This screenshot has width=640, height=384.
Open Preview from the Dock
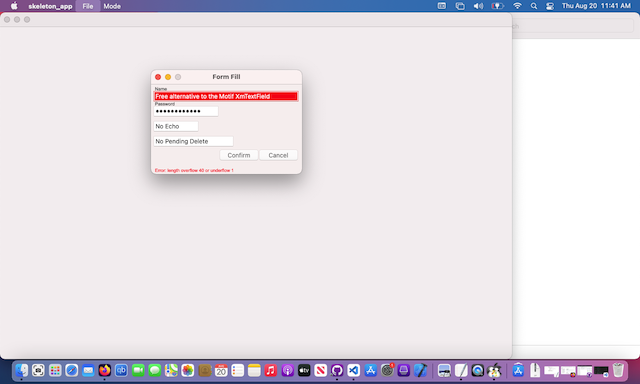444,370
